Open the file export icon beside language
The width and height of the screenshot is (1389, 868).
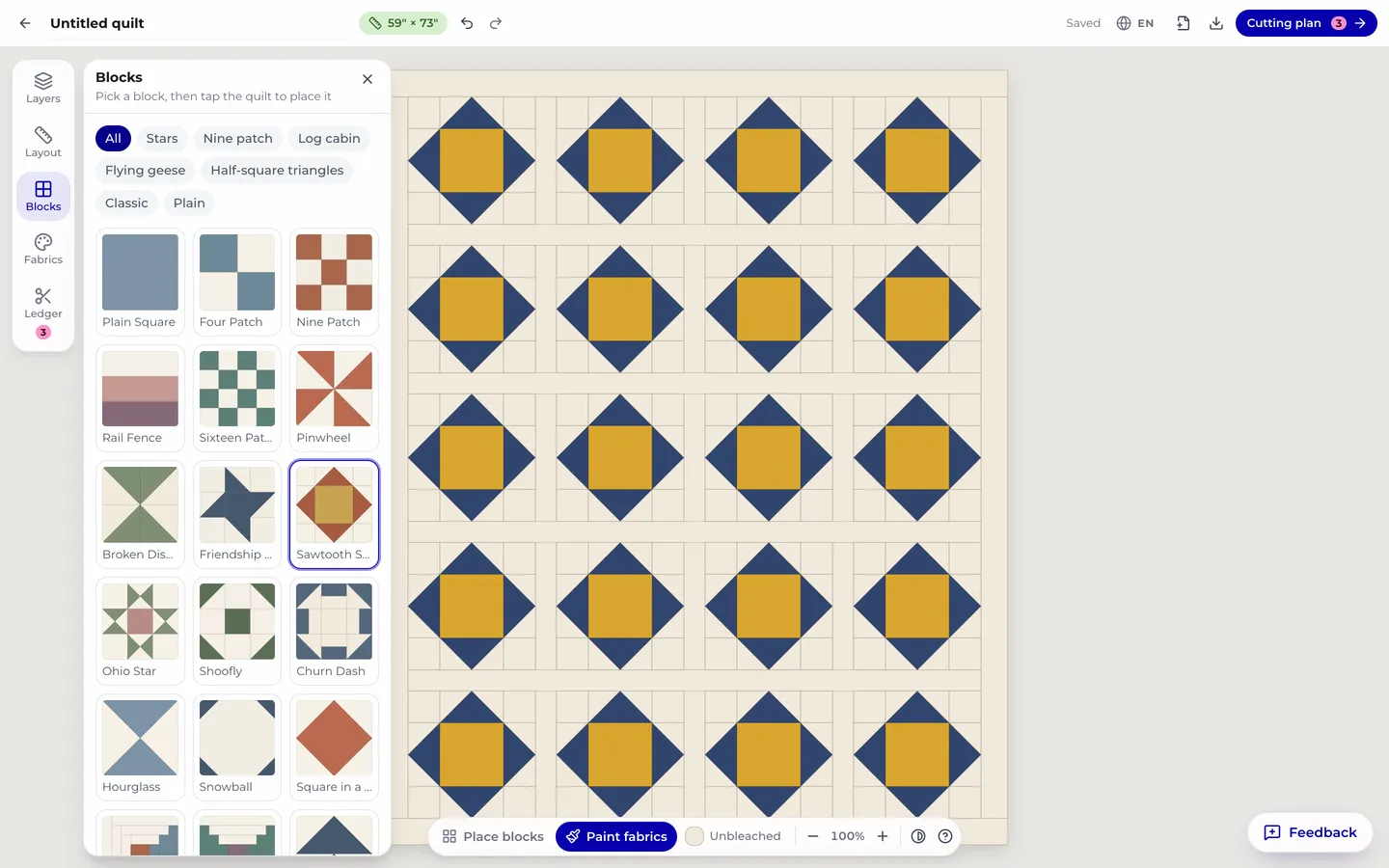(1184, 23)
